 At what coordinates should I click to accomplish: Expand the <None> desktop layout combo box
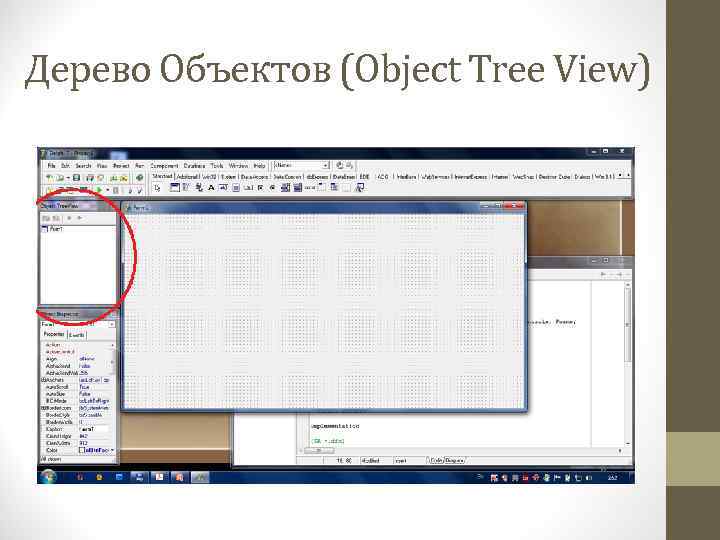[x=326, y=165]
